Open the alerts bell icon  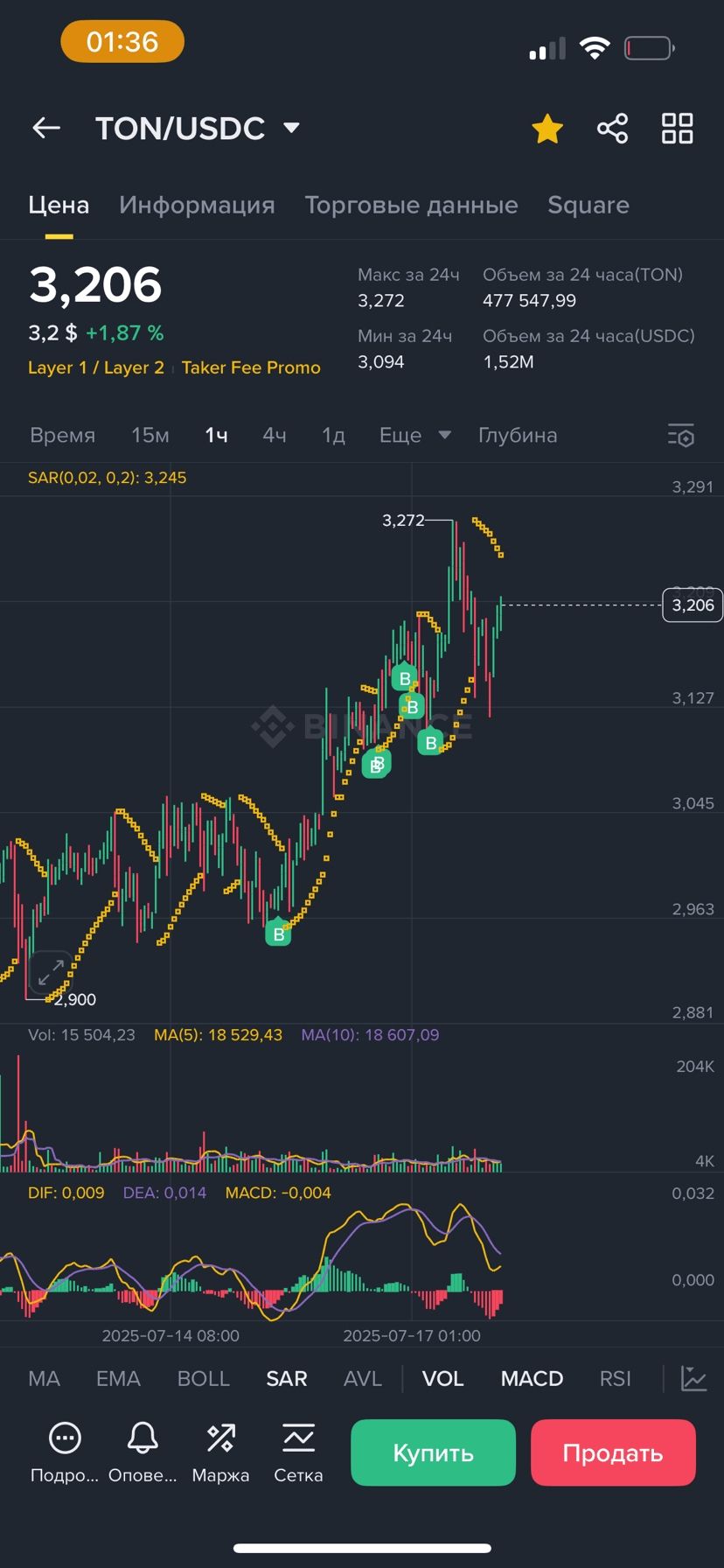click(143, 1438)
